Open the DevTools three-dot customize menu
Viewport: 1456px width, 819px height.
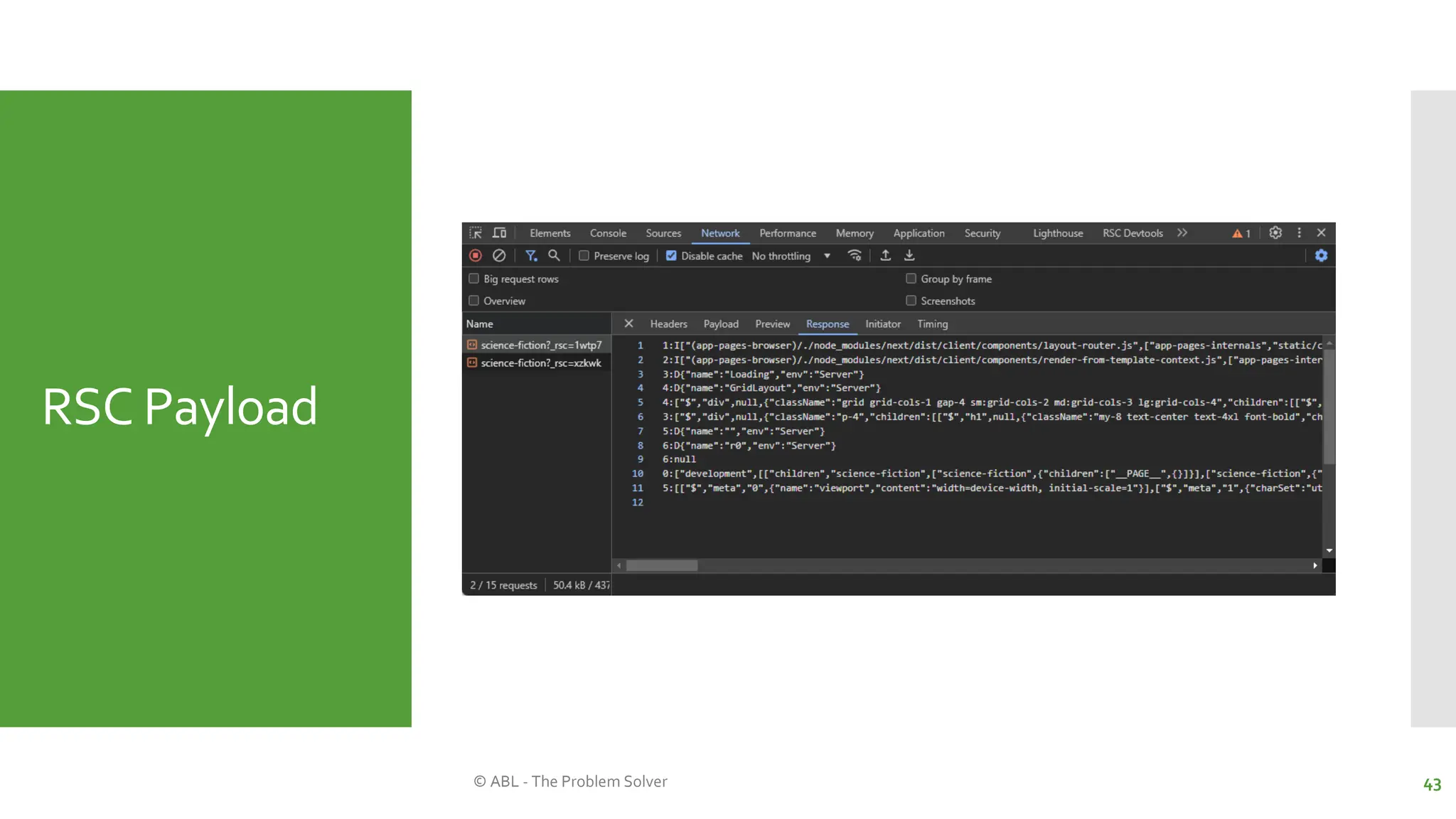pyautogui.click(x=1299, y=233)
